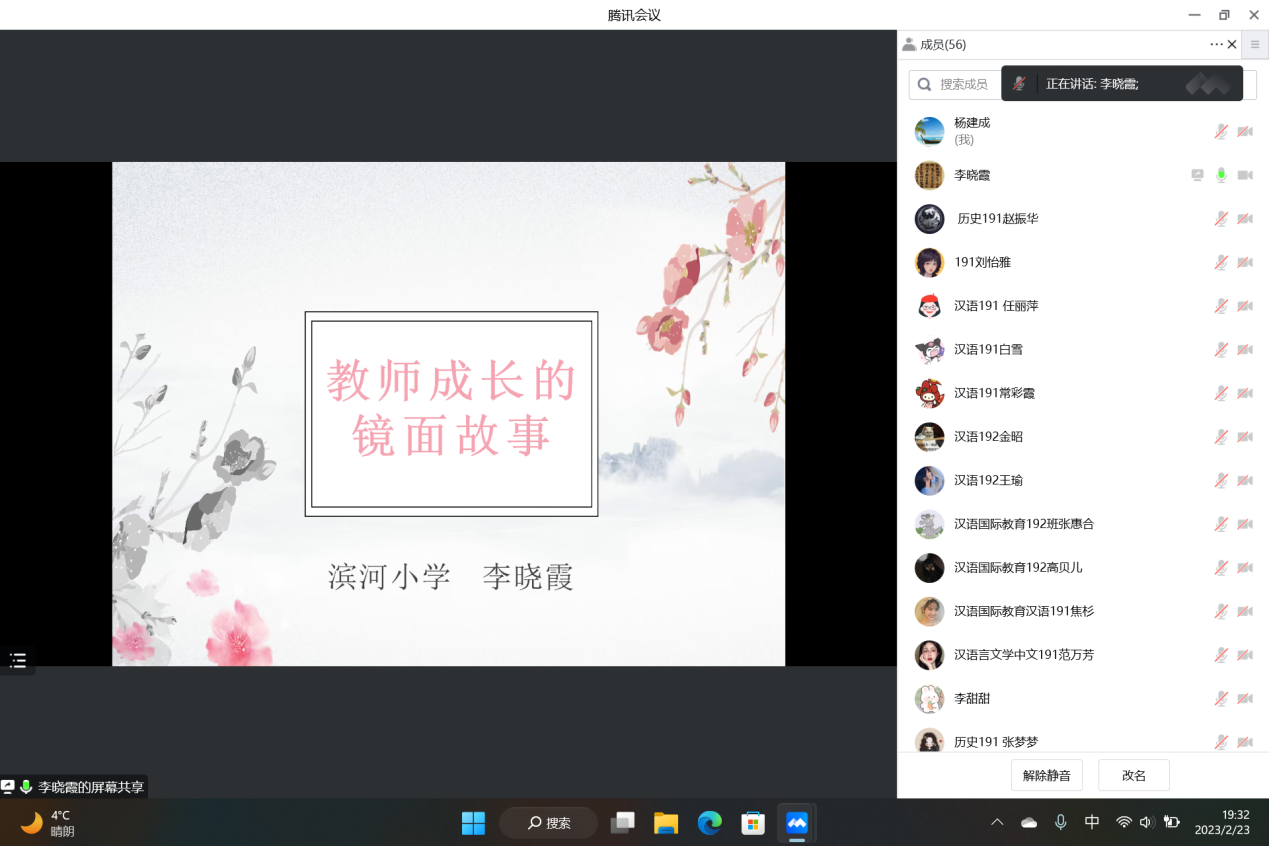1269x846 pixels.
Task: Click the 改名 button
Action: (x=1133, y=775)
